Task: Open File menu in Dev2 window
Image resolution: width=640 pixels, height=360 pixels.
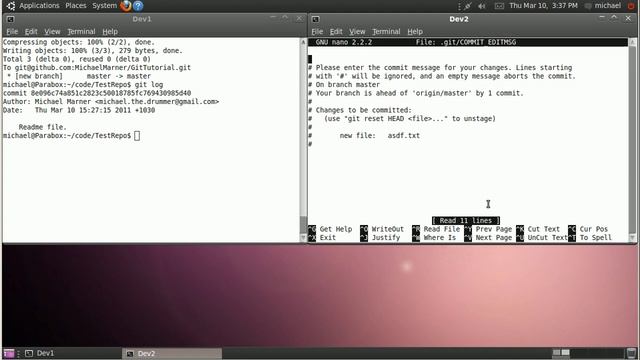Action: (317, 31)
